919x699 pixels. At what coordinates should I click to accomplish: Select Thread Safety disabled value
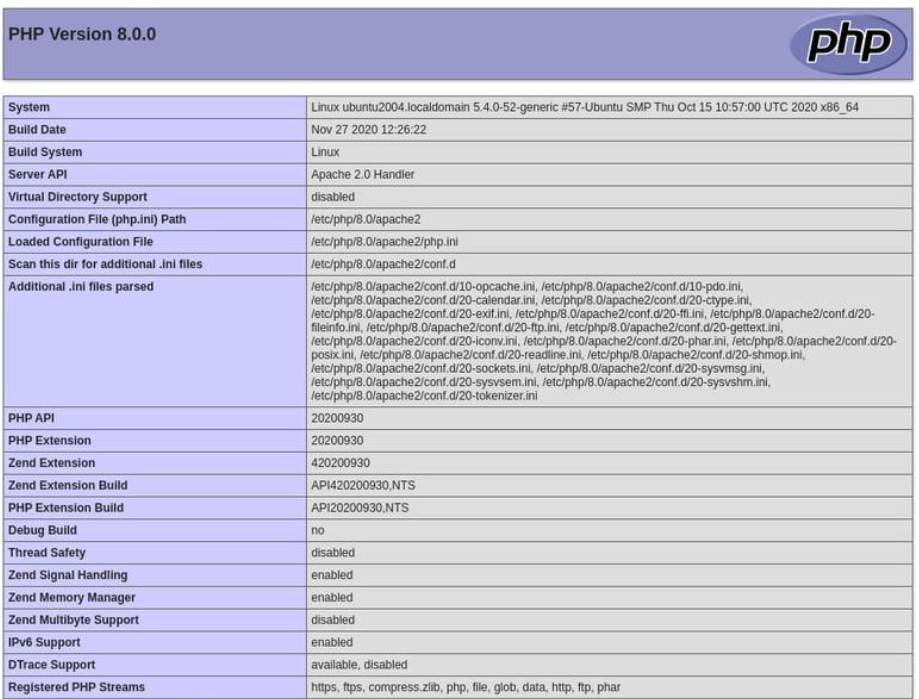click(x=333, y=553)
